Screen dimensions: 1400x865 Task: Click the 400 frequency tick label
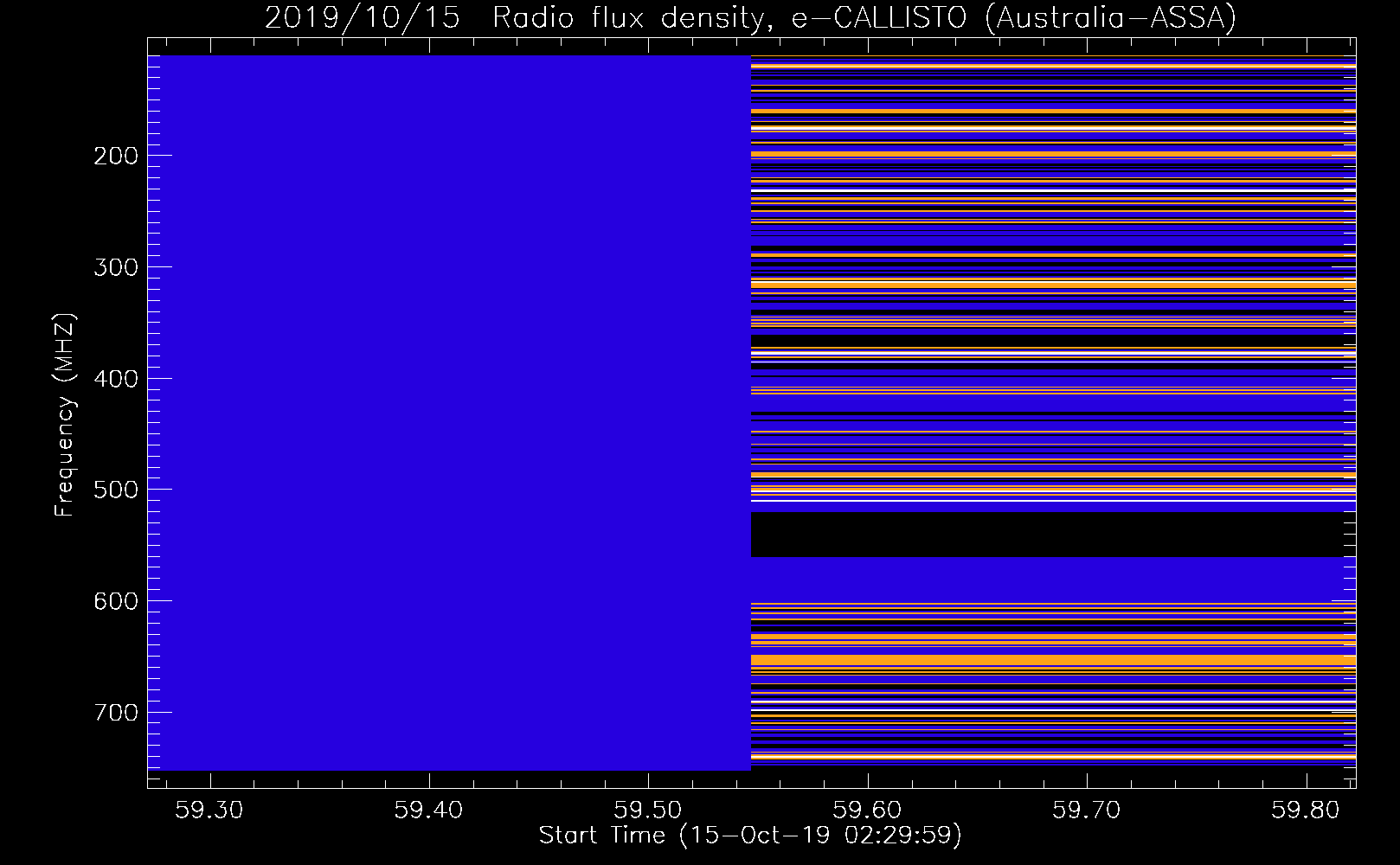(116, 379)
